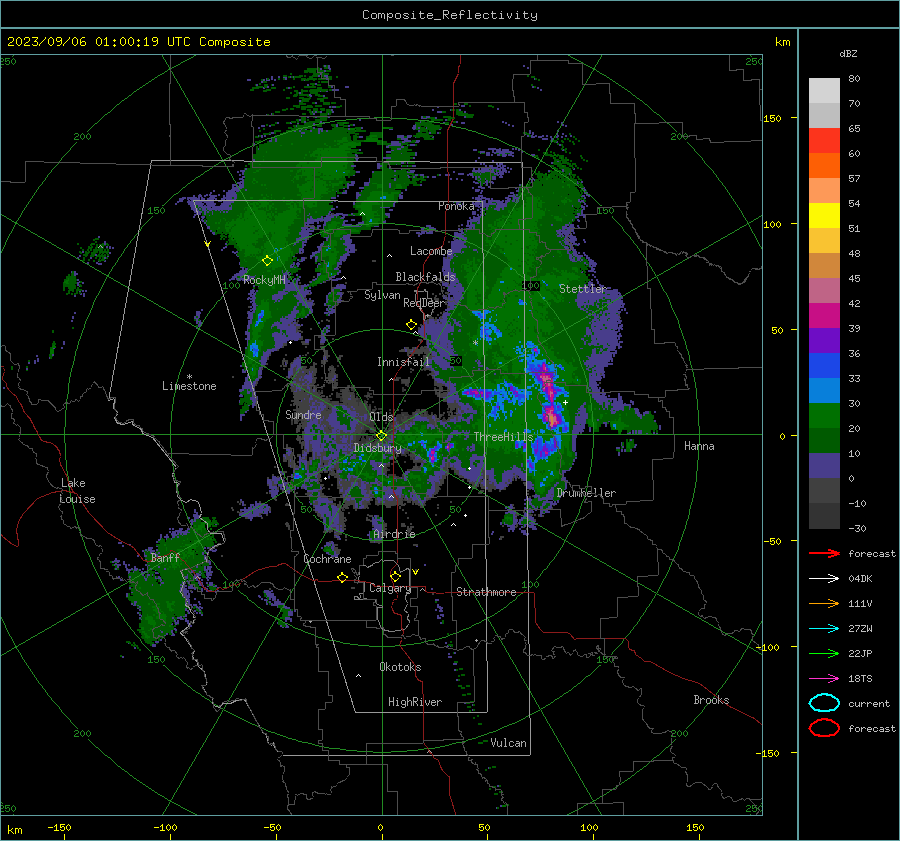Click the ThreeHills map label

[503, 437]
